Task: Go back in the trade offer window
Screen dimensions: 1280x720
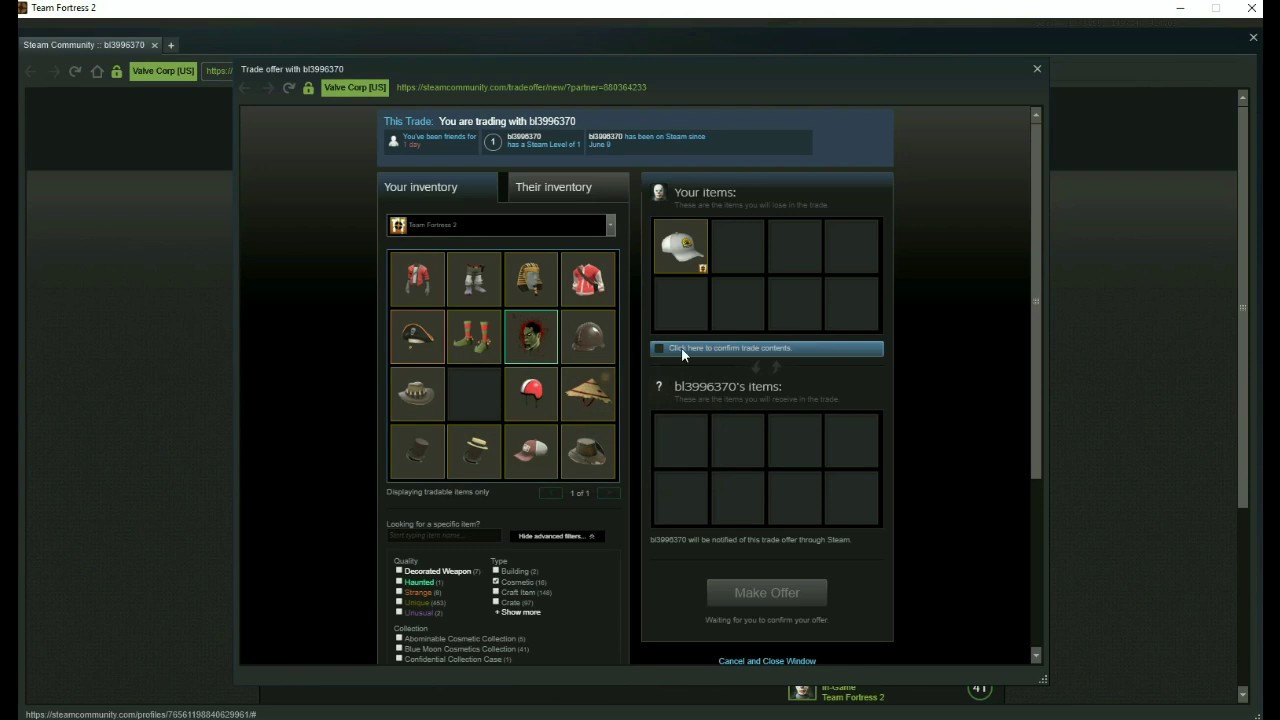Action: (247, 88)
